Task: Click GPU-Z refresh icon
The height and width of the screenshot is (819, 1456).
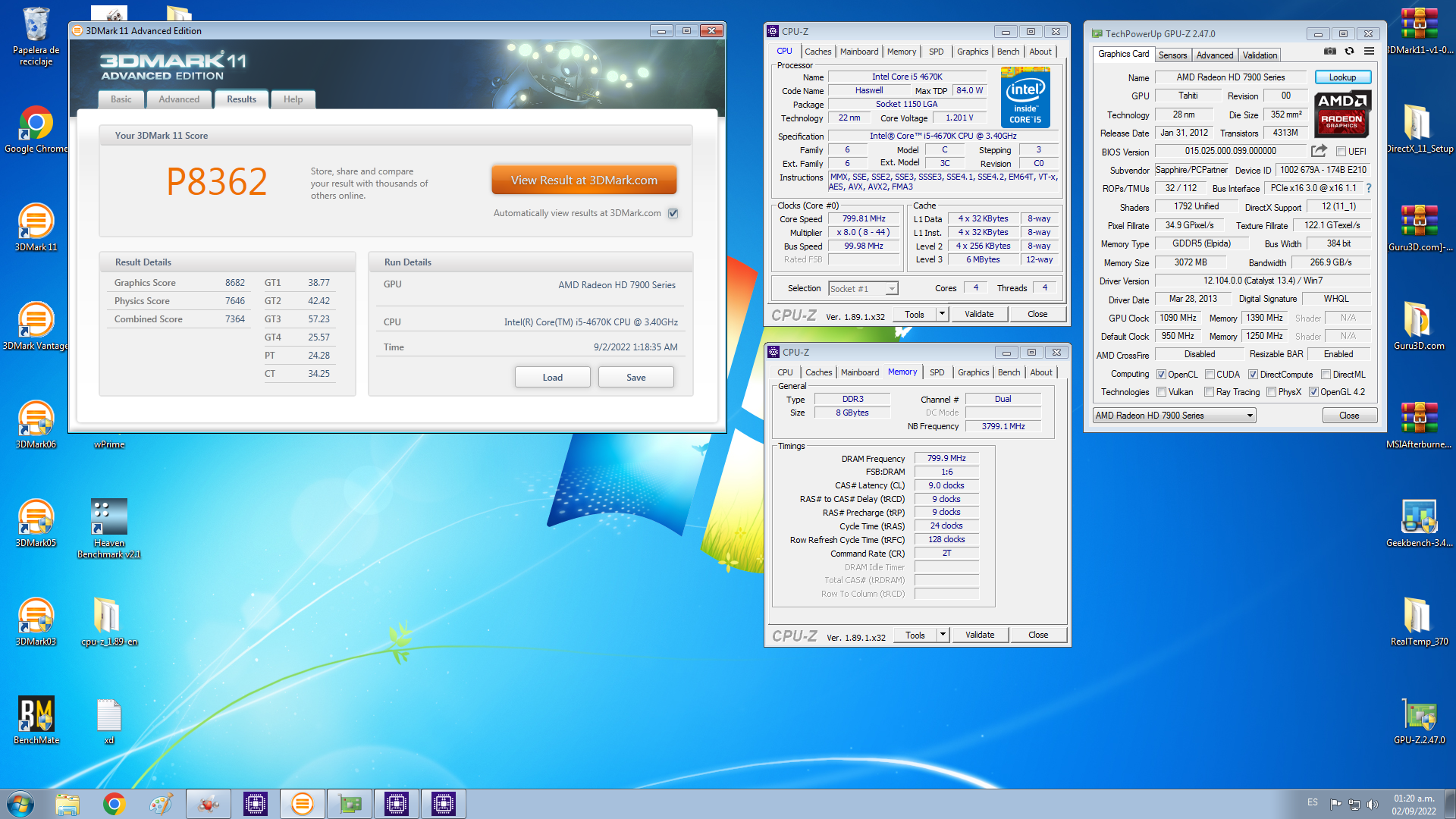Action: tap(1349, 51)
